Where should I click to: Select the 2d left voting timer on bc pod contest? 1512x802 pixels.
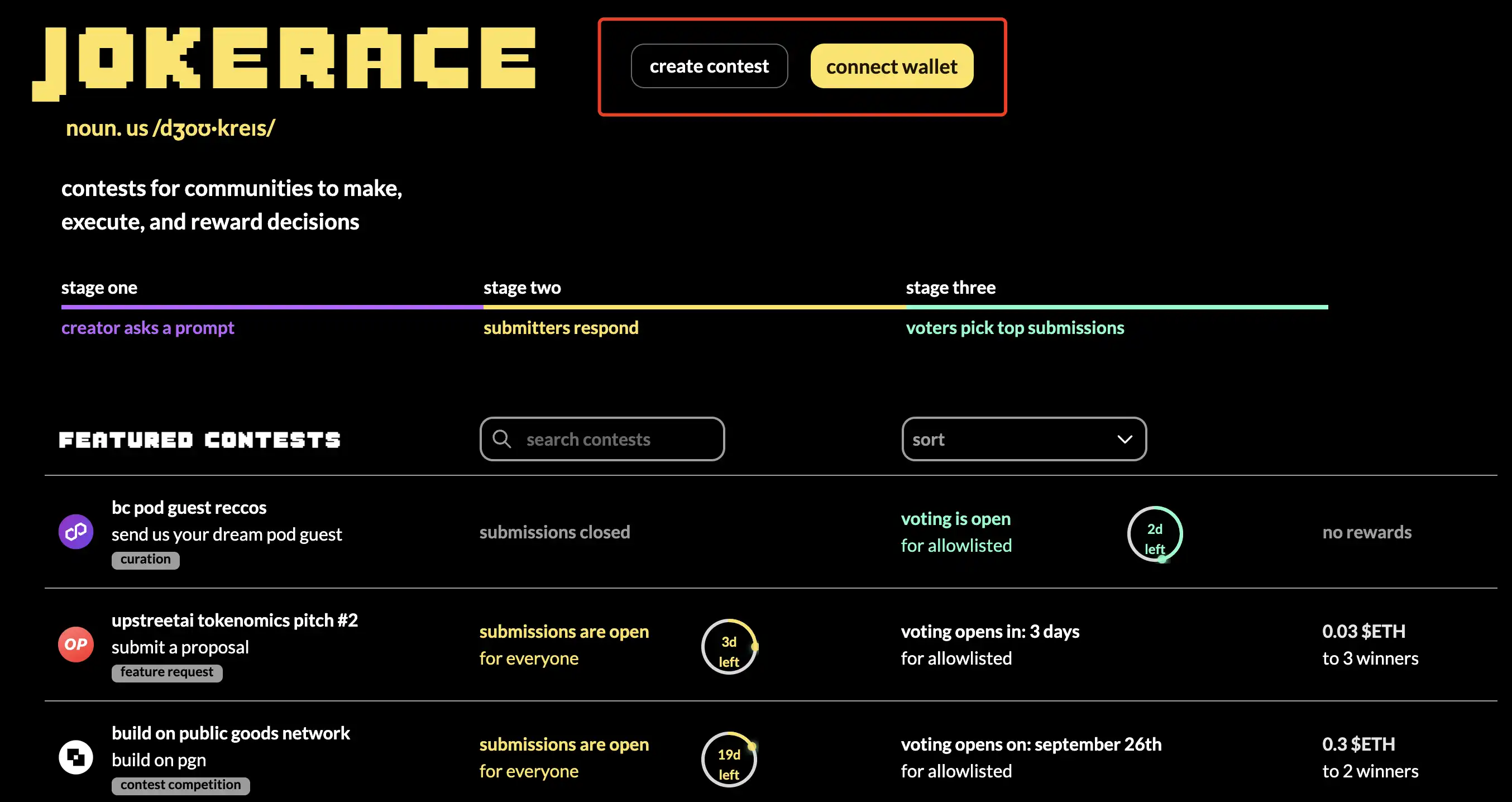pos(1155,534)
